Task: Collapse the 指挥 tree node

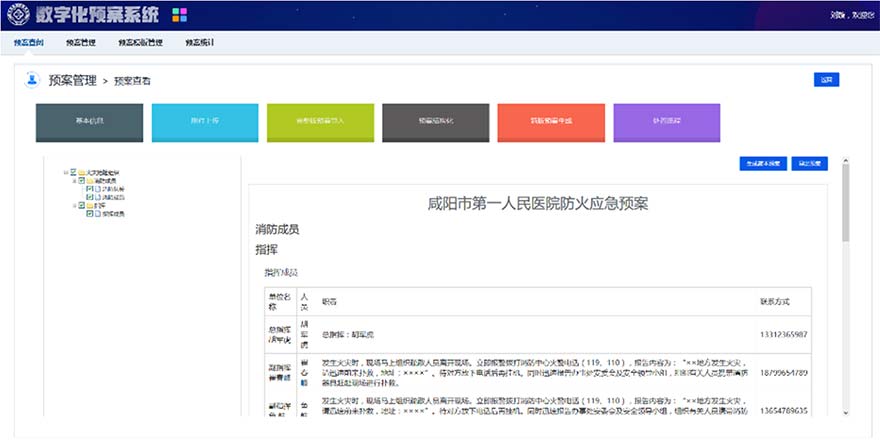Action: [x=74, y=205]
